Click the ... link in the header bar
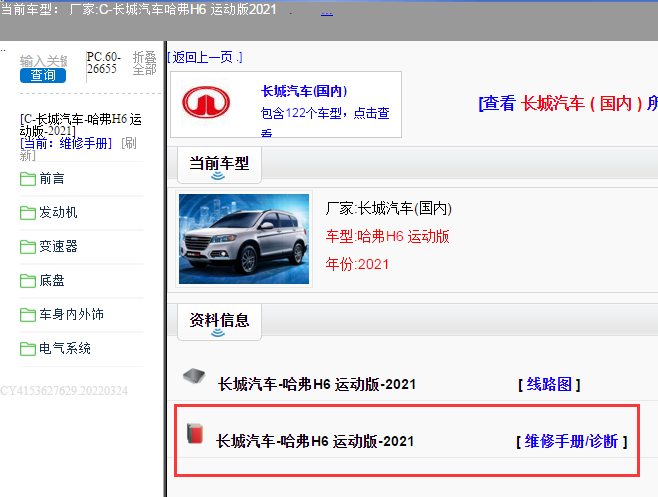The image size is (658, 497). (327, 13)
